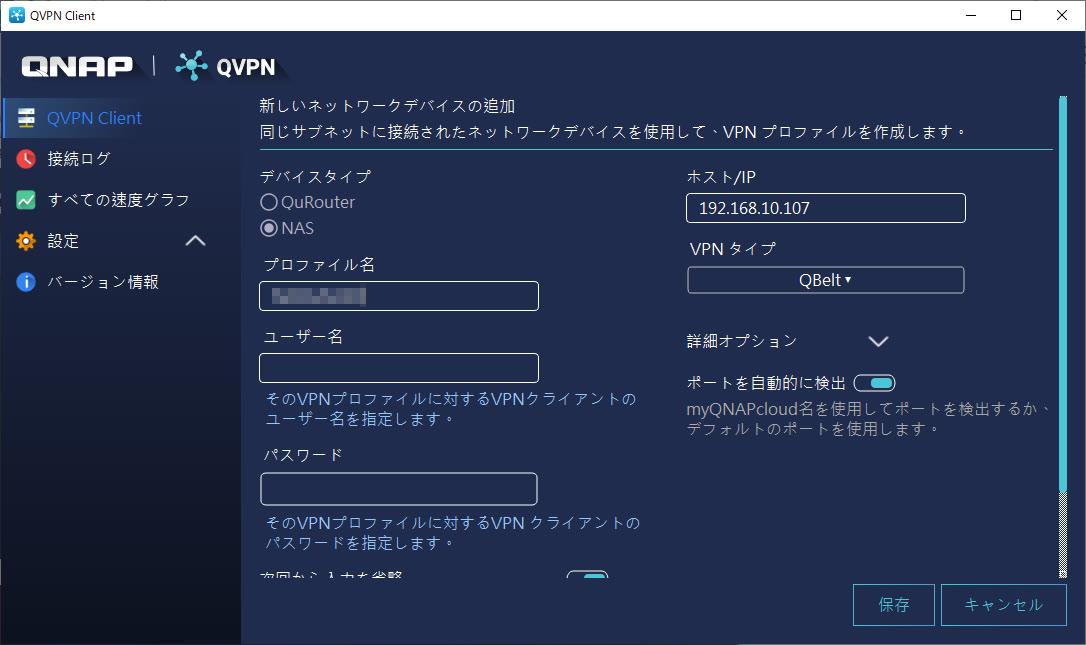Open the VPN type QBelt dropdown
This screenshot has width=1086, height=645.
point(825,280)
